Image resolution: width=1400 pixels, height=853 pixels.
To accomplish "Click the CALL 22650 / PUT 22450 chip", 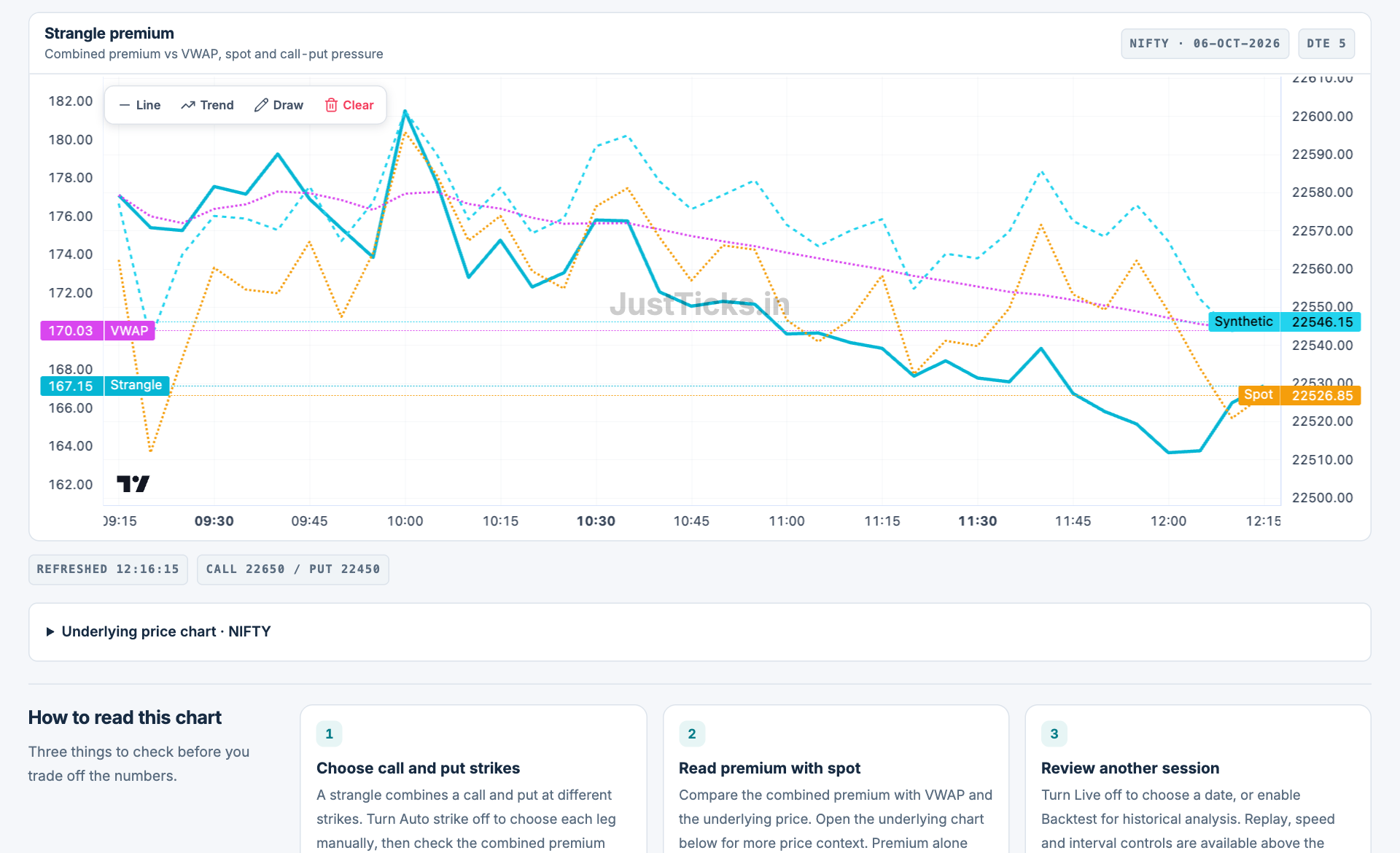I will click(293, 569).
